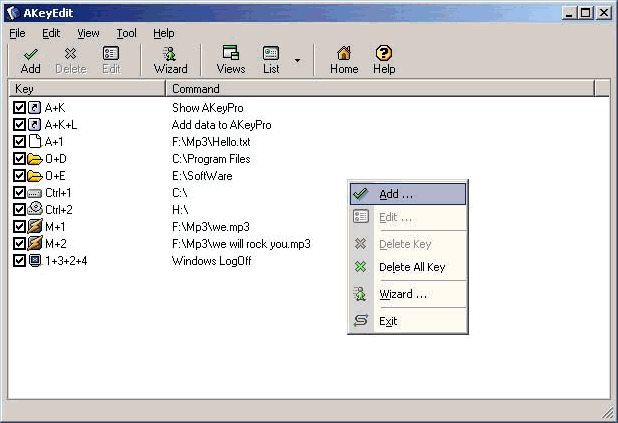Open the Tool menu
The width and height of the screenshot is (618, 423).
127,33
